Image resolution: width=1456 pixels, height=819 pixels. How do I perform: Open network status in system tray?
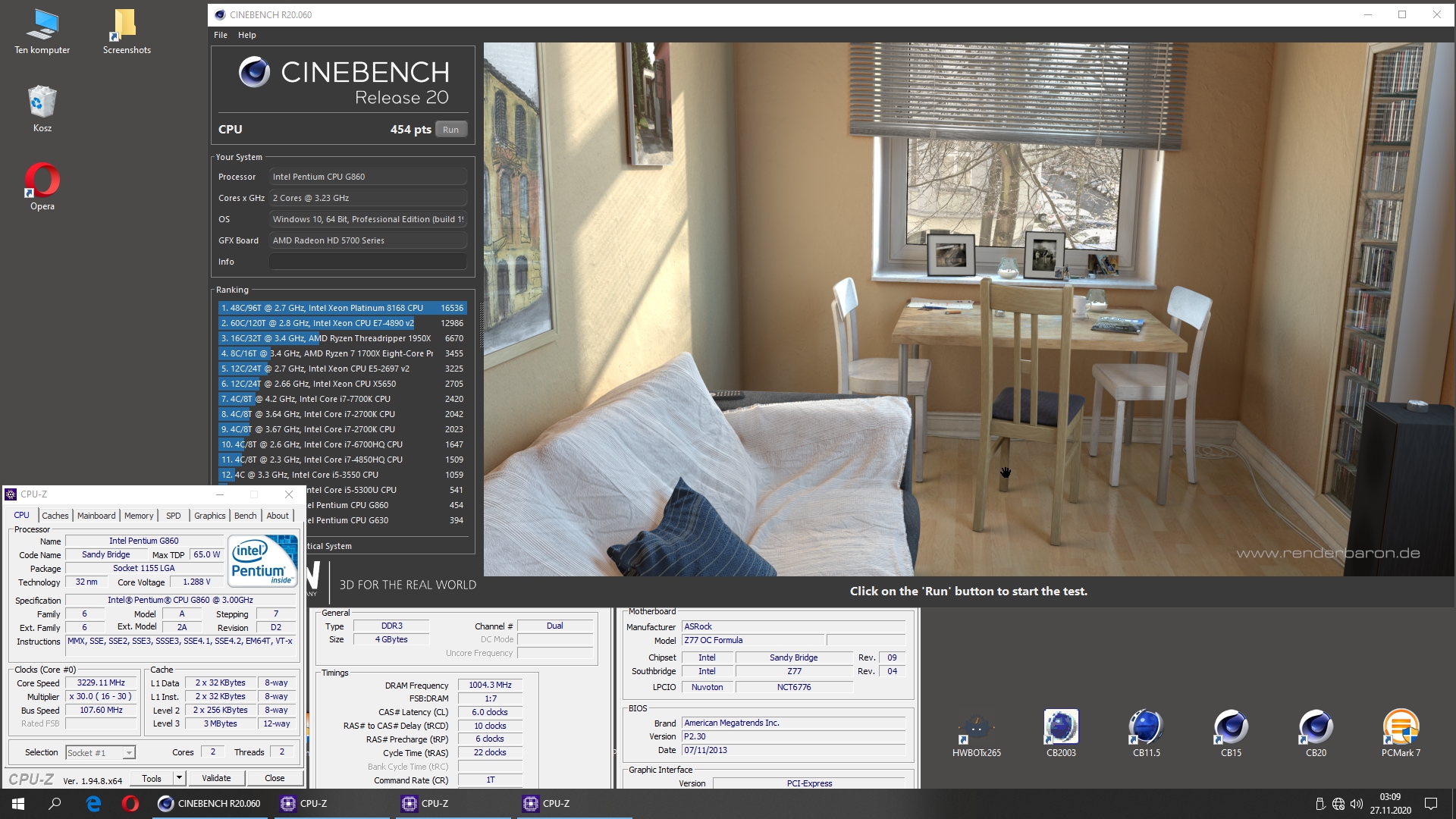(x=1338, y=804)
